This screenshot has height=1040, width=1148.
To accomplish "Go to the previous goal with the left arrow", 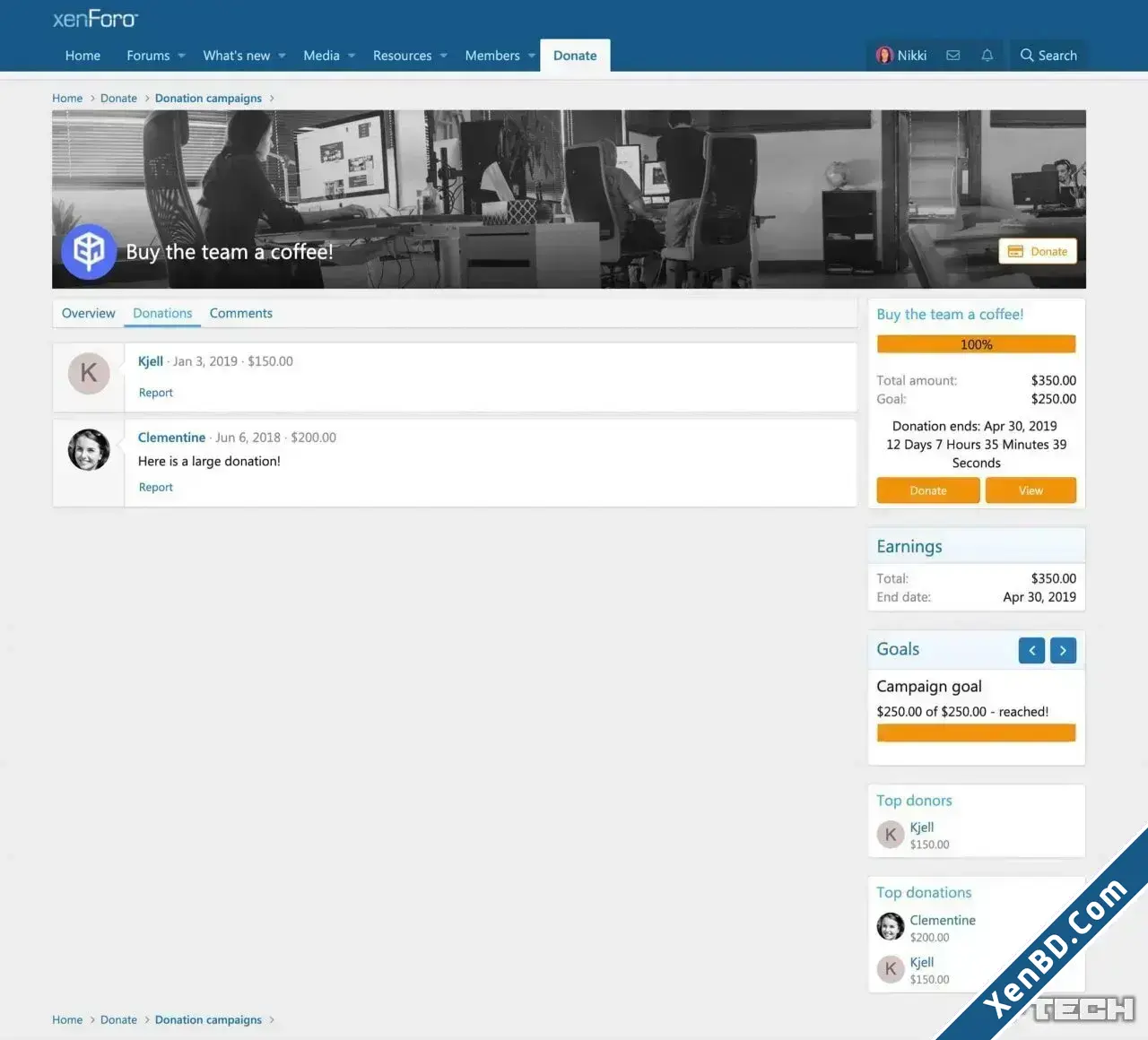I will coord(1032,651).
